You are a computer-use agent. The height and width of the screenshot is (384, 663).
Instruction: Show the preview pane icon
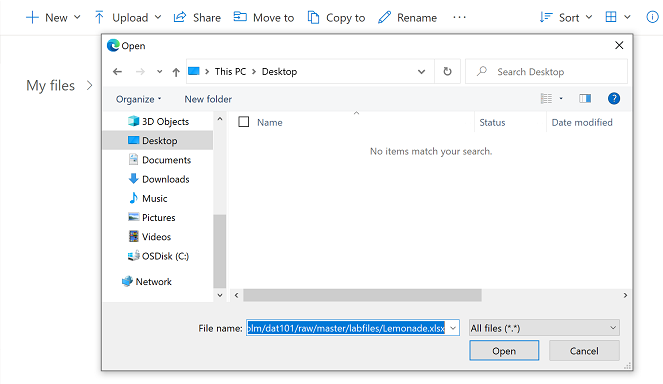click(x=585, y=99)
